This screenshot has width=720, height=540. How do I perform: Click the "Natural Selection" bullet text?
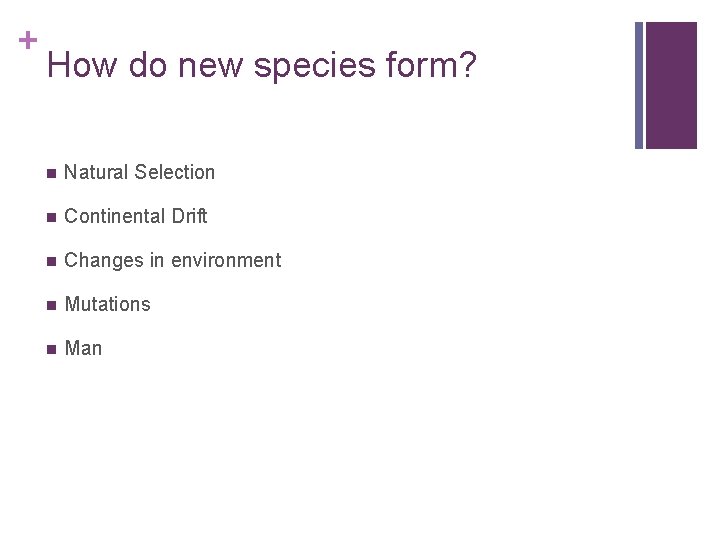[139, 172]
